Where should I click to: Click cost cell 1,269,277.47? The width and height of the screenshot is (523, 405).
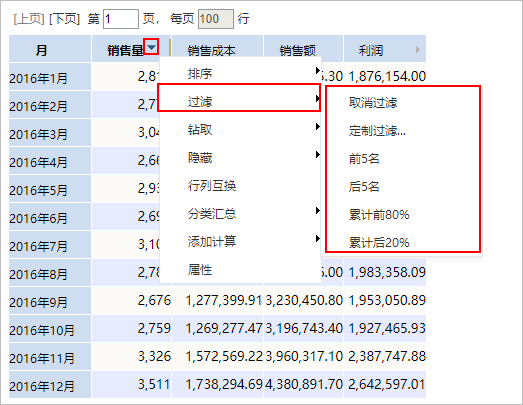click(217, 329)
